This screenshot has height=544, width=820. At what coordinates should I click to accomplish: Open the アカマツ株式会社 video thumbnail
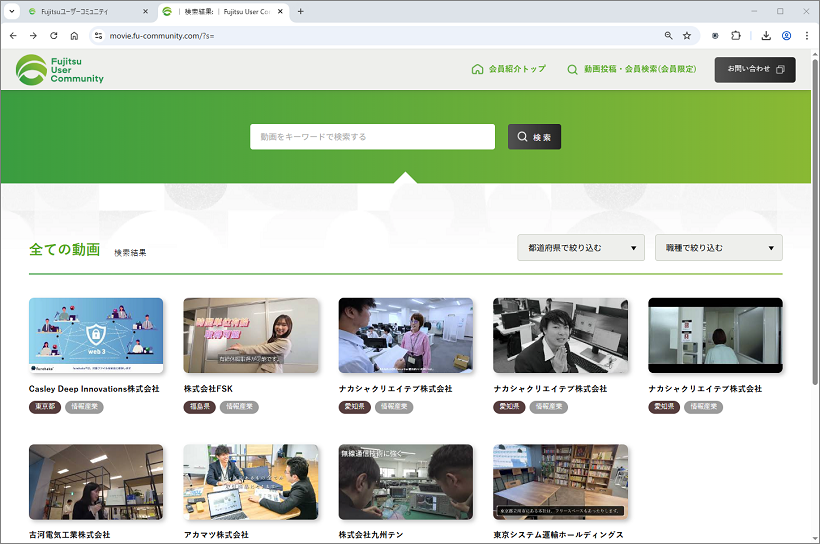251,482
